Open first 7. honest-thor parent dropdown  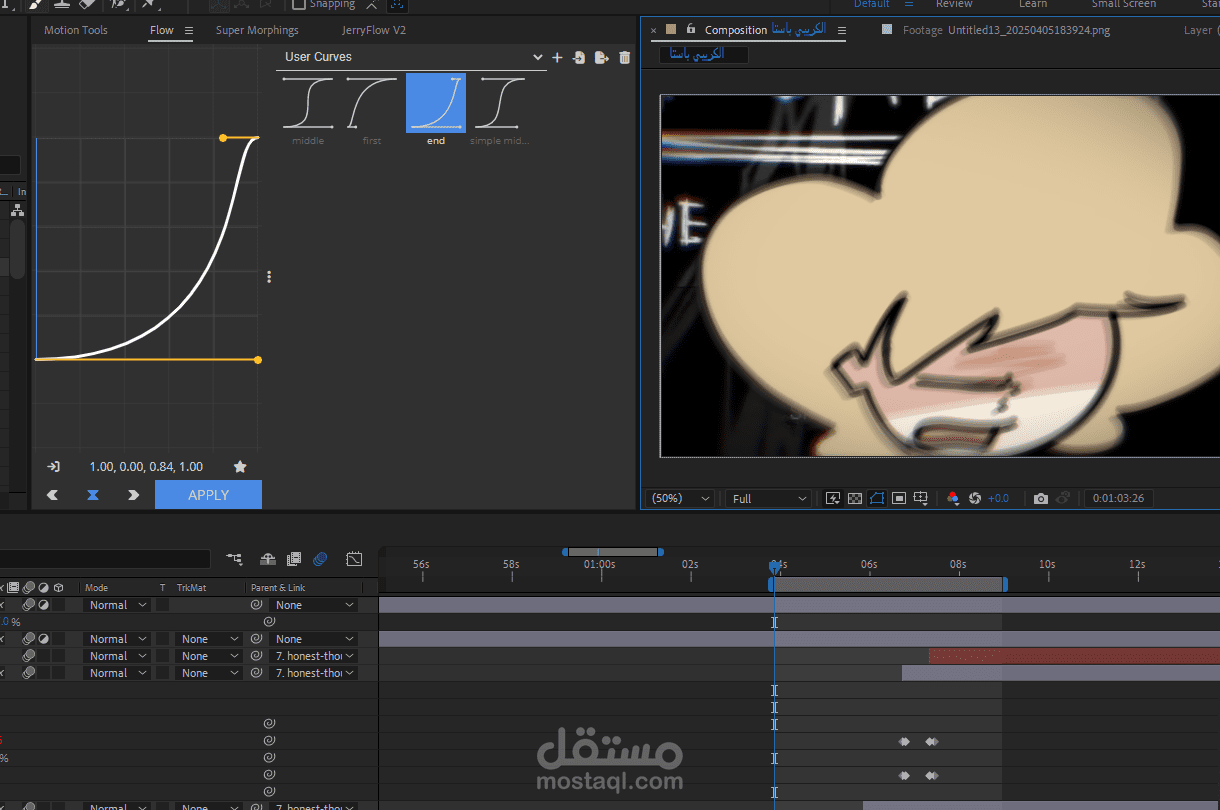click(x=314, y=656)
